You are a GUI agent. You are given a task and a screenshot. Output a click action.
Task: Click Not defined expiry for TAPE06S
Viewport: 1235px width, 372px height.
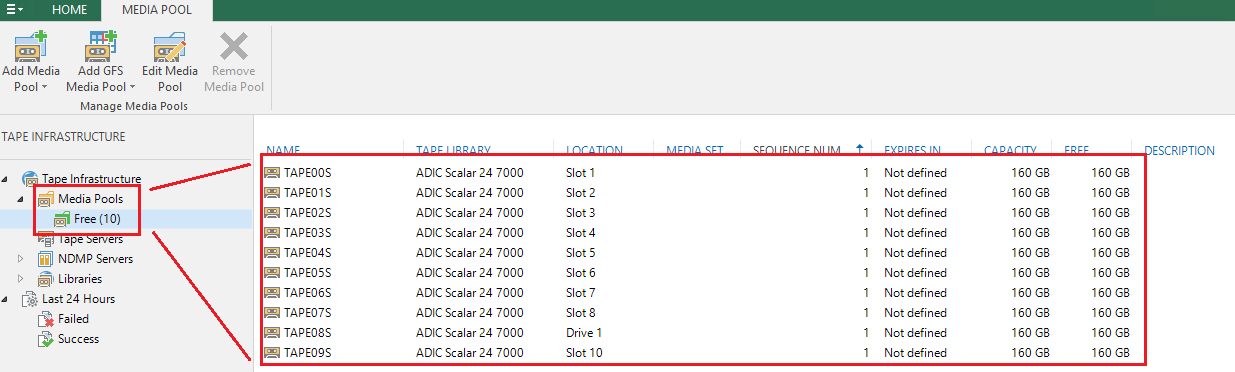point(915,293)
